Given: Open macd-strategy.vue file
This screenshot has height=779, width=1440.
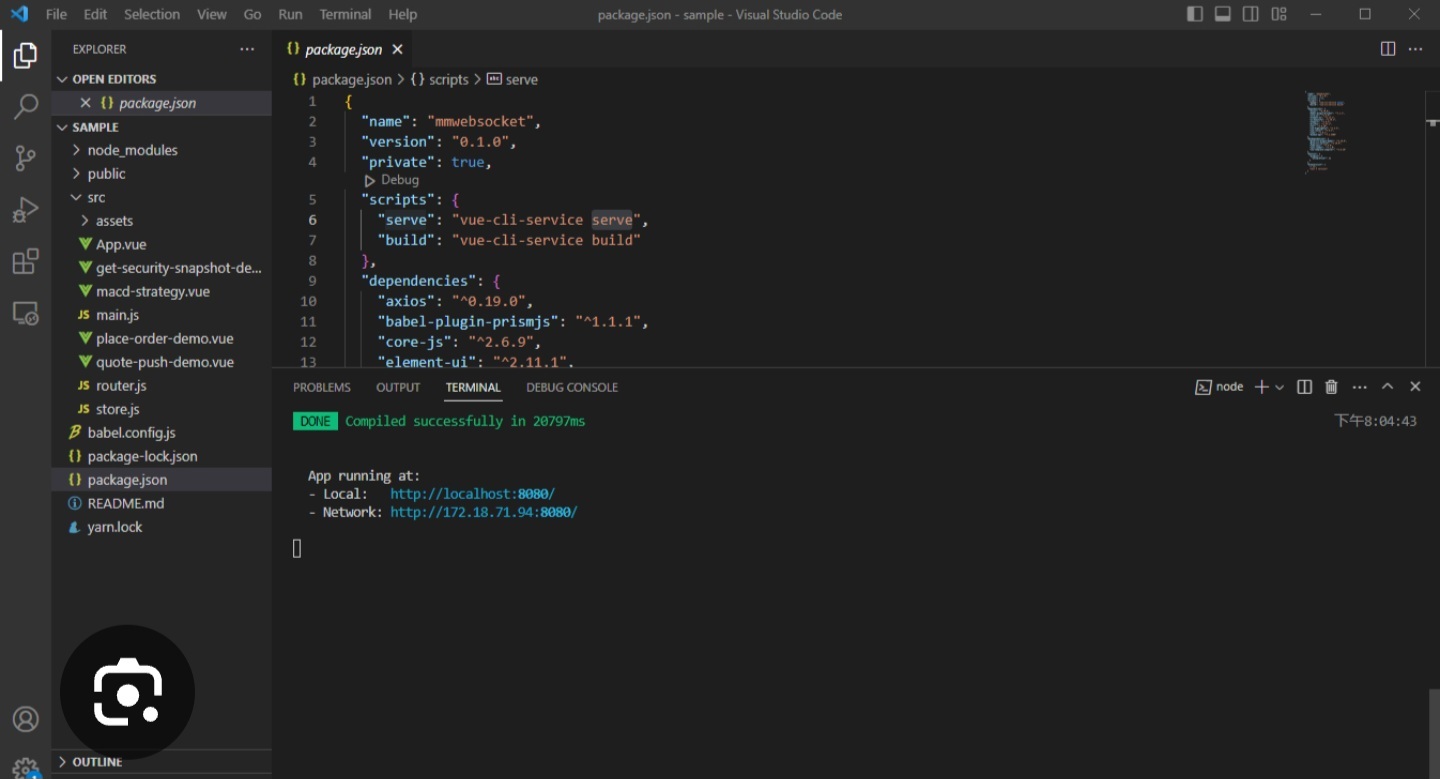Looking at the screenshot, I should [161, 291].
